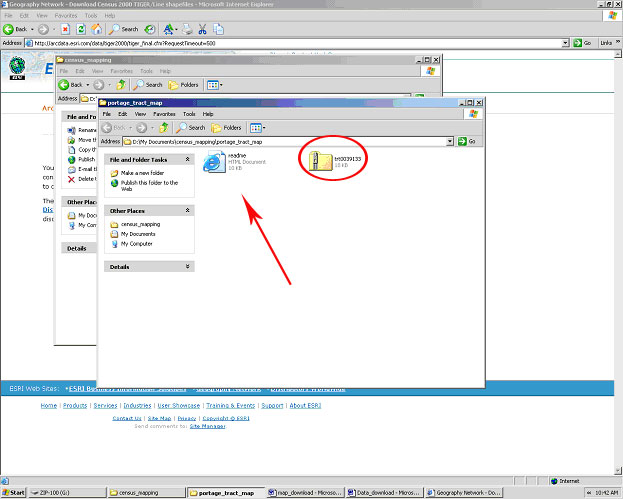
Task: Click Cut scissors icon in Internet Explorer toolbar
Action: click(203, 29)
